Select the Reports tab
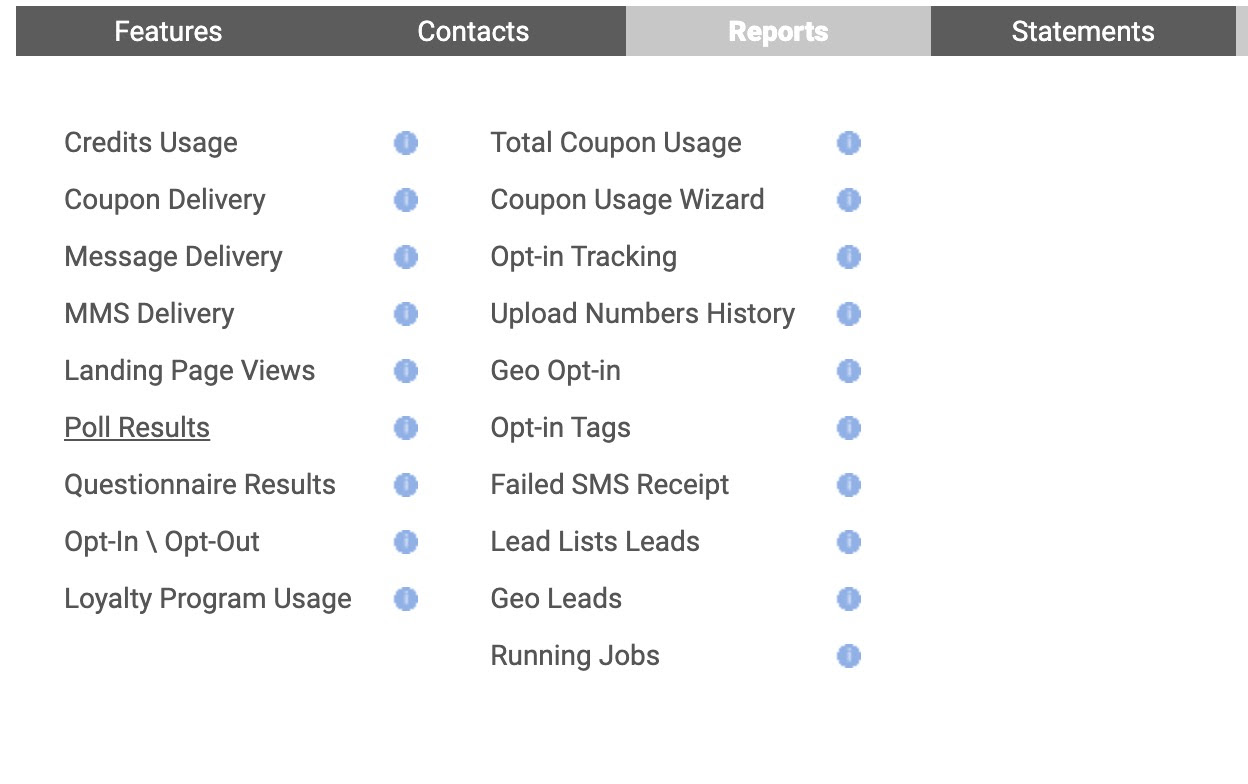The image size is (1248, 784). coord(778,31)
